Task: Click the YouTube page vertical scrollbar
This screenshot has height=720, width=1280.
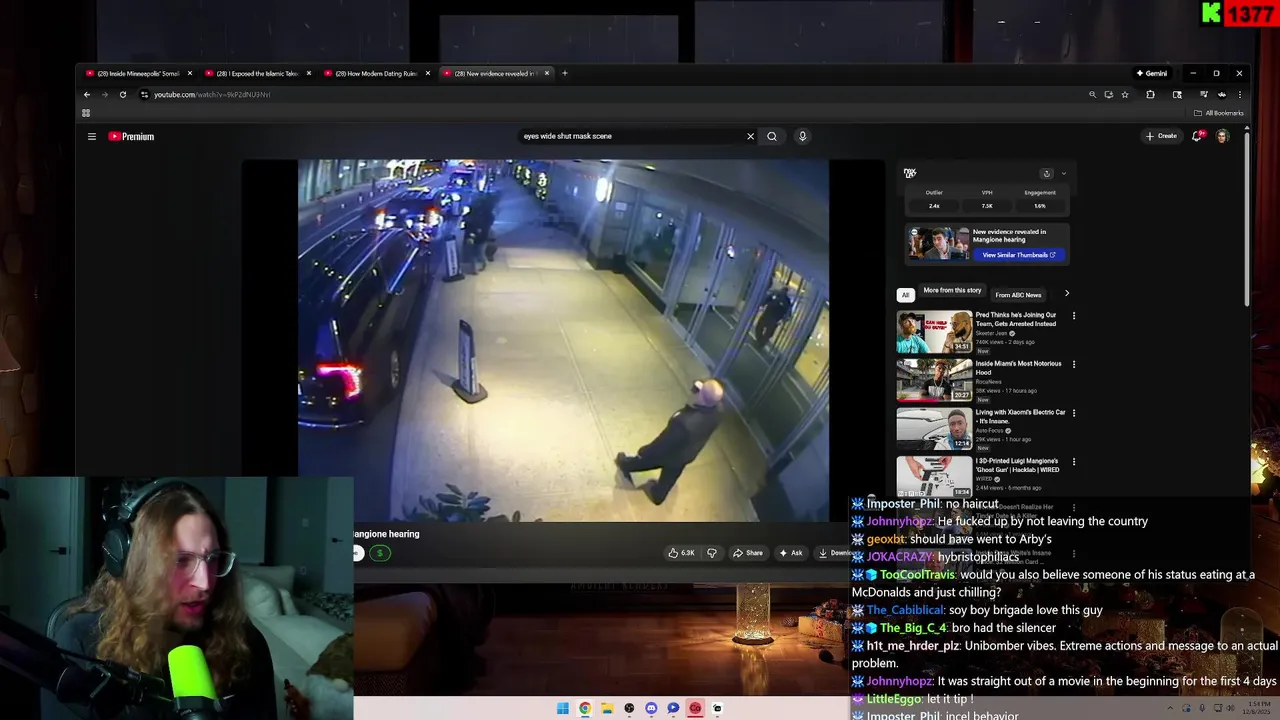Action: pyautogui.click(x=1246, y=218)
